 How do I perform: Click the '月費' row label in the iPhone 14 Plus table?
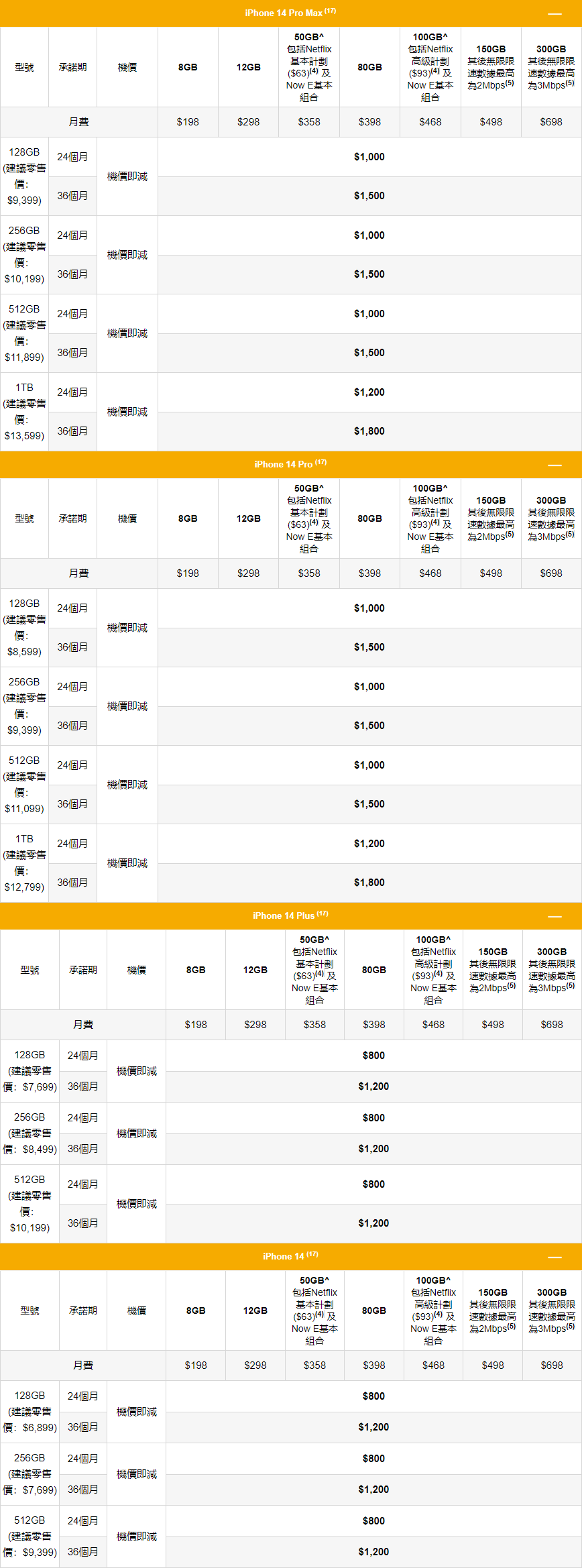point(83,1025)
